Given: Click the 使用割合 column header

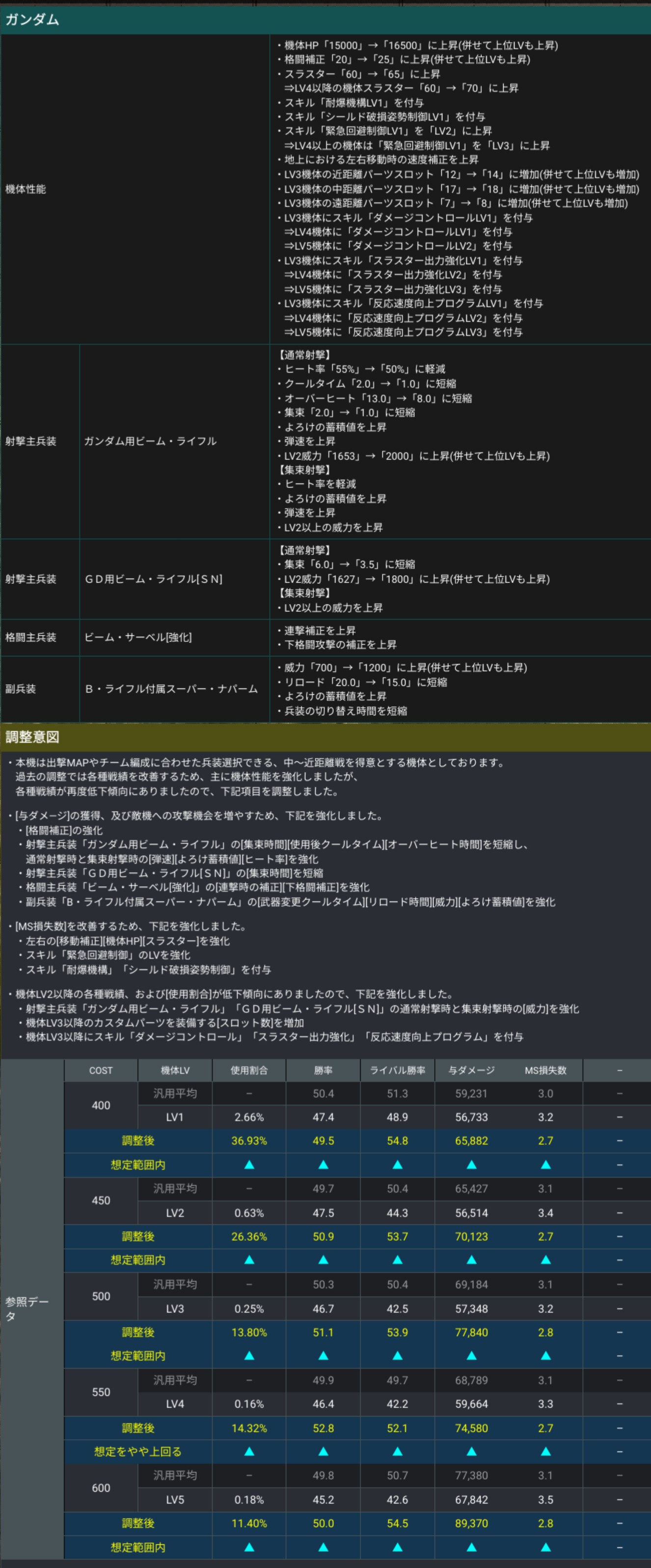Looking at the screenshot, I should pyautogui.click(x=249, y=1071).
